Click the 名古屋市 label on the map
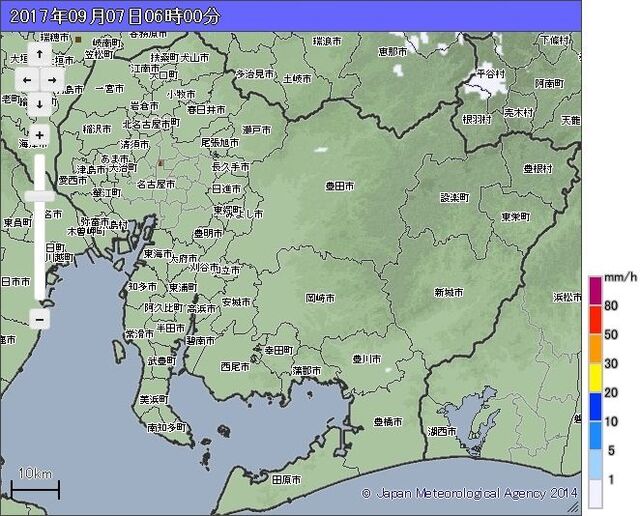Viewport: 640px width, 516px height. click(x=156, y=185)
